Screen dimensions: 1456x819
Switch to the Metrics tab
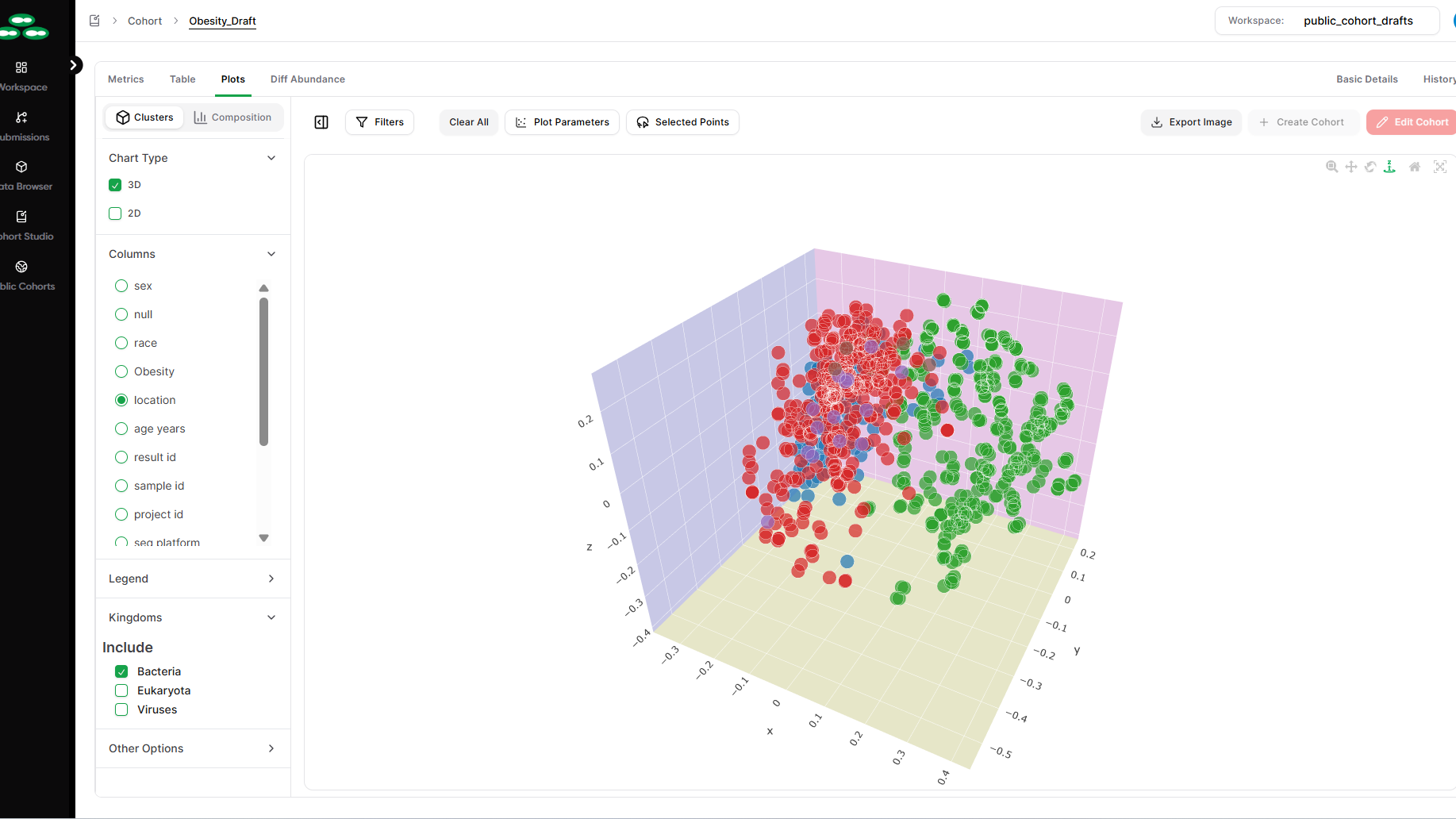click(125, 79)
